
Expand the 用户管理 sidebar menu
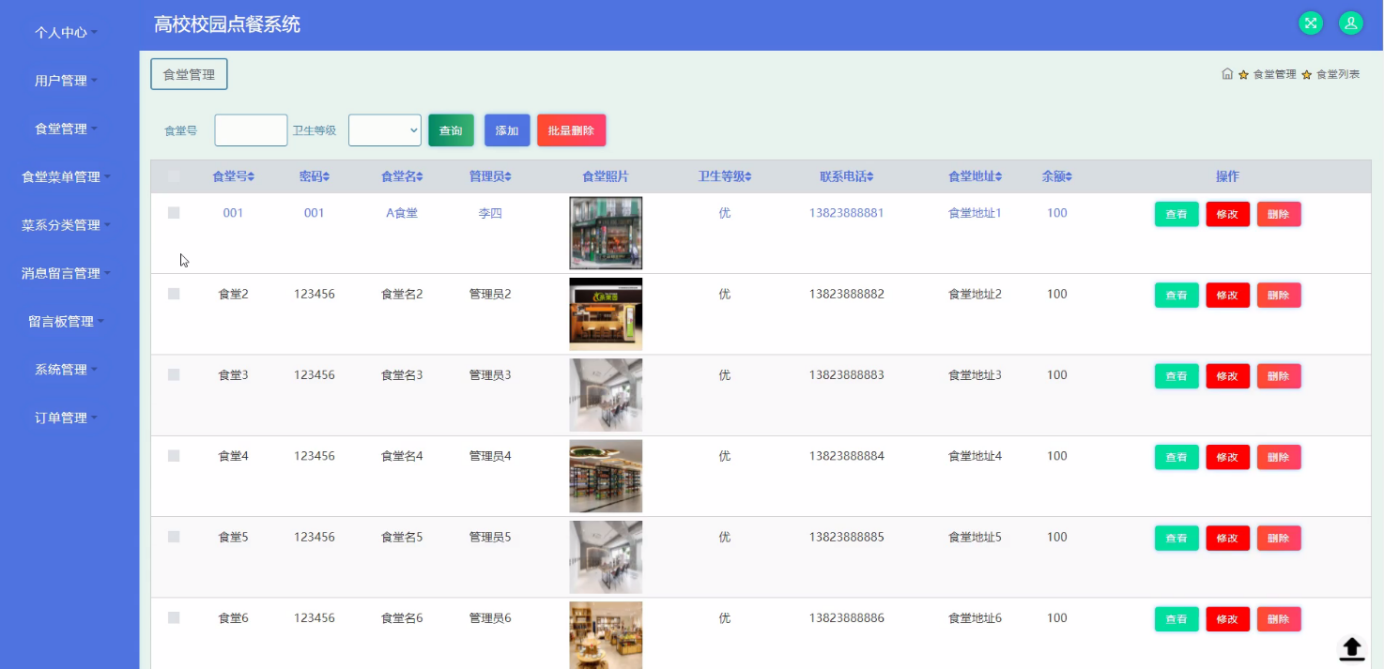[x=67, y=81]
